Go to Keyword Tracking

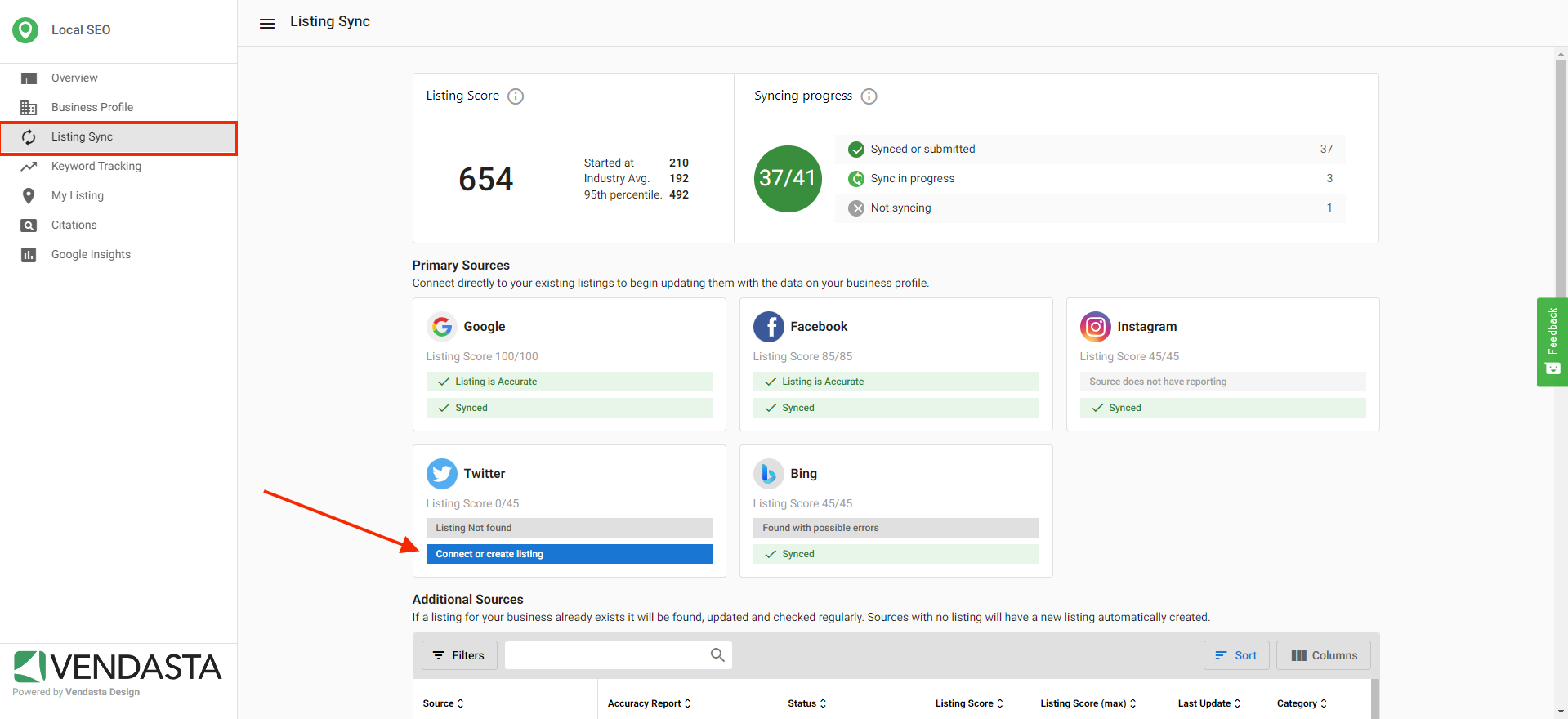118,167
